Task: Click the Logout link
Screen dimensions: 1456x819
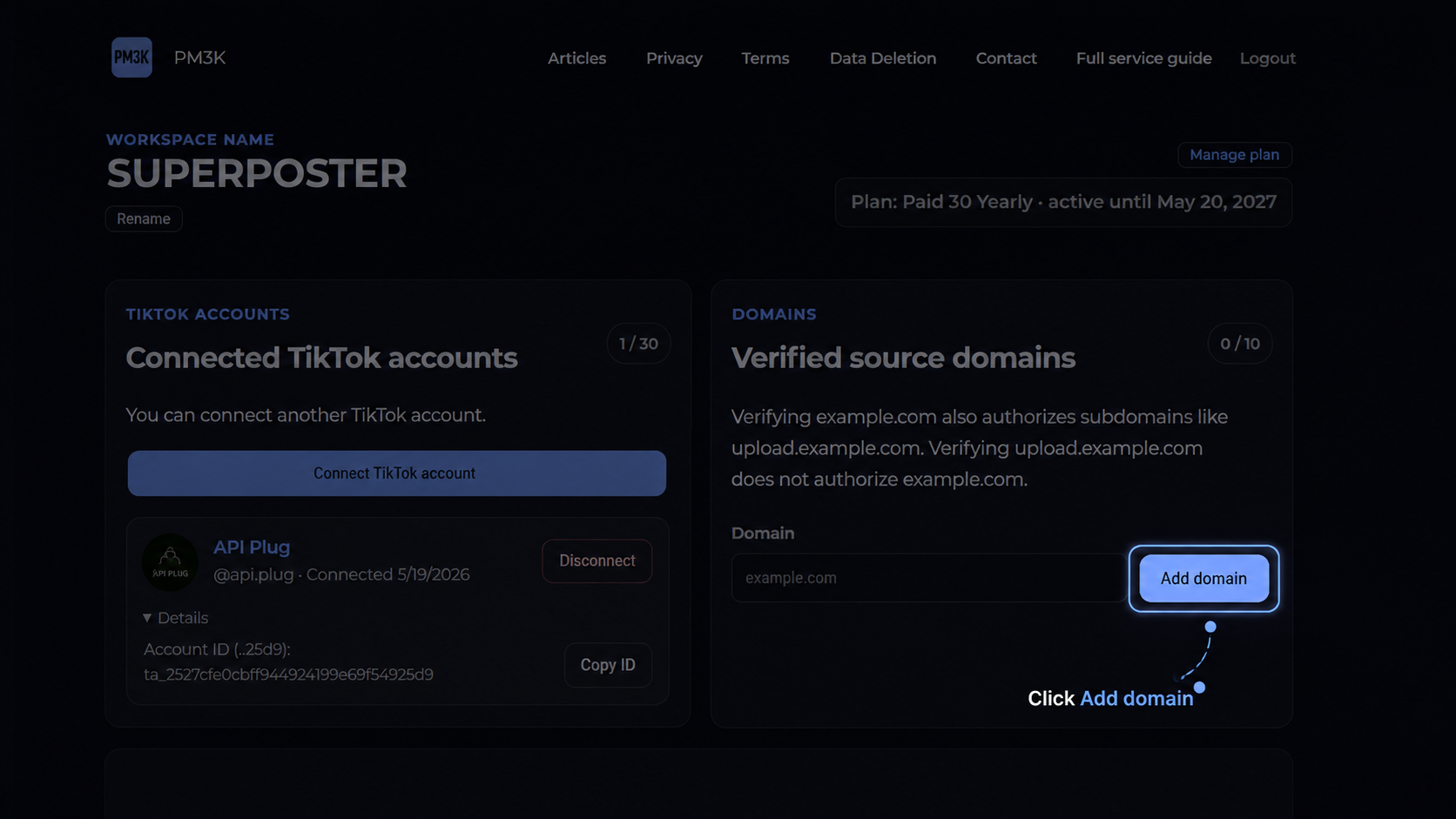Action: (x=1267, y=58)
